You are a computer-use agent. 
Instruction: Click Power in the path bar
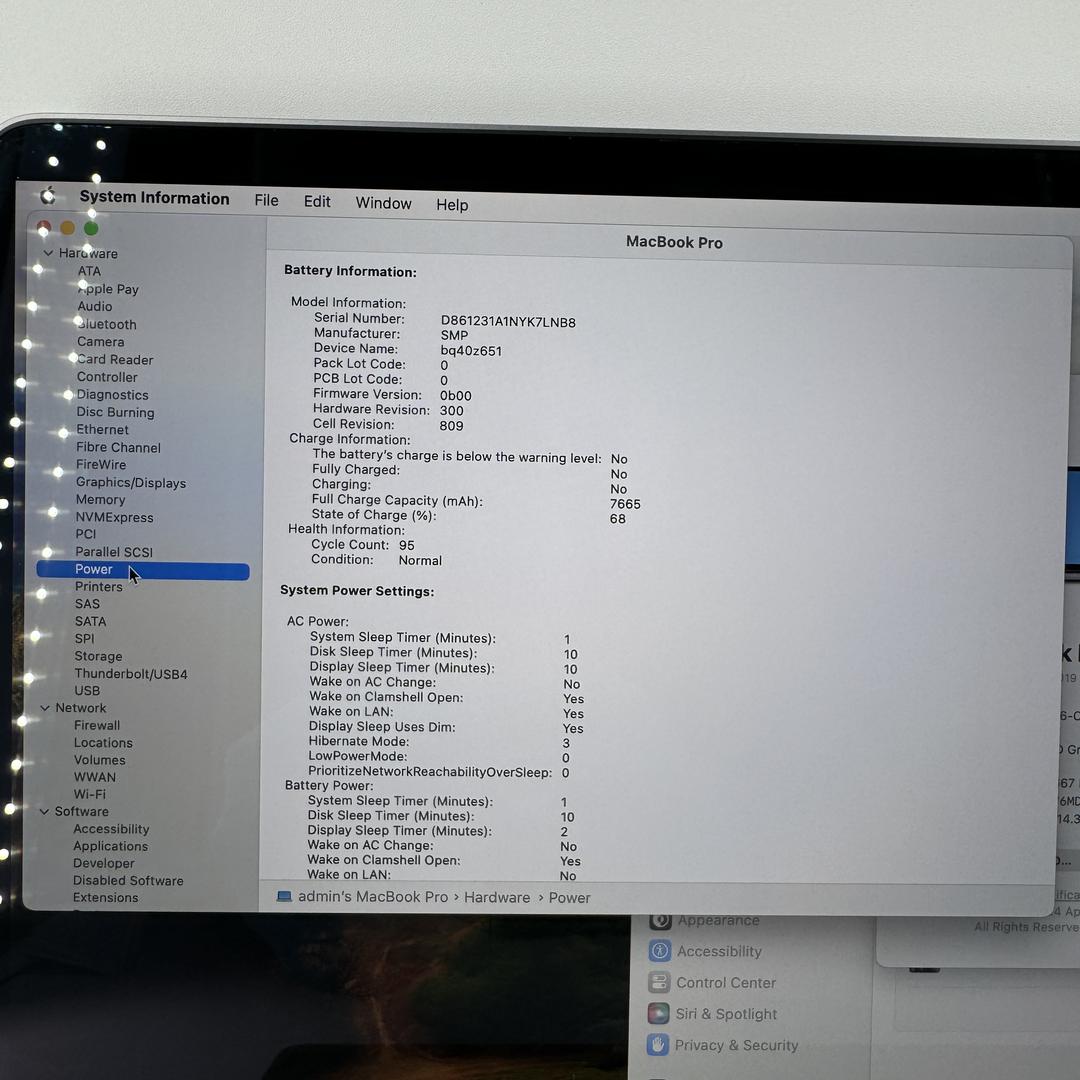click(x=569, y=898)
